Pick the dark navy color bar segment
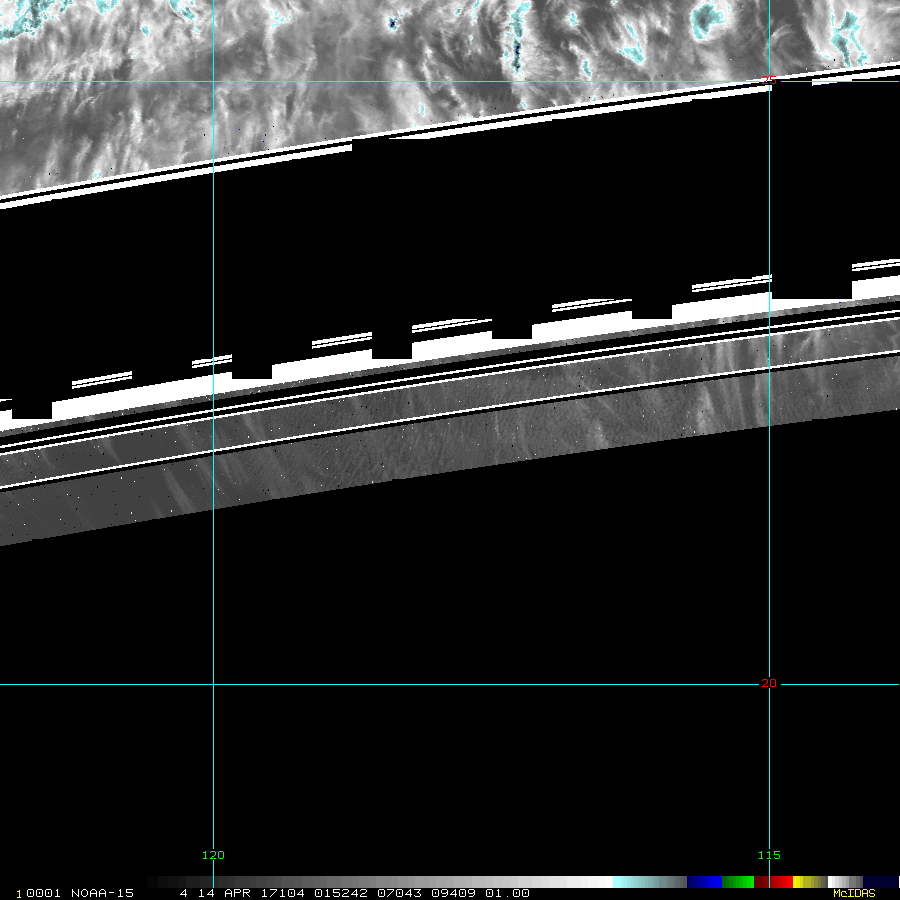Viewport: 900px width, 900px height. coord(881,882)
